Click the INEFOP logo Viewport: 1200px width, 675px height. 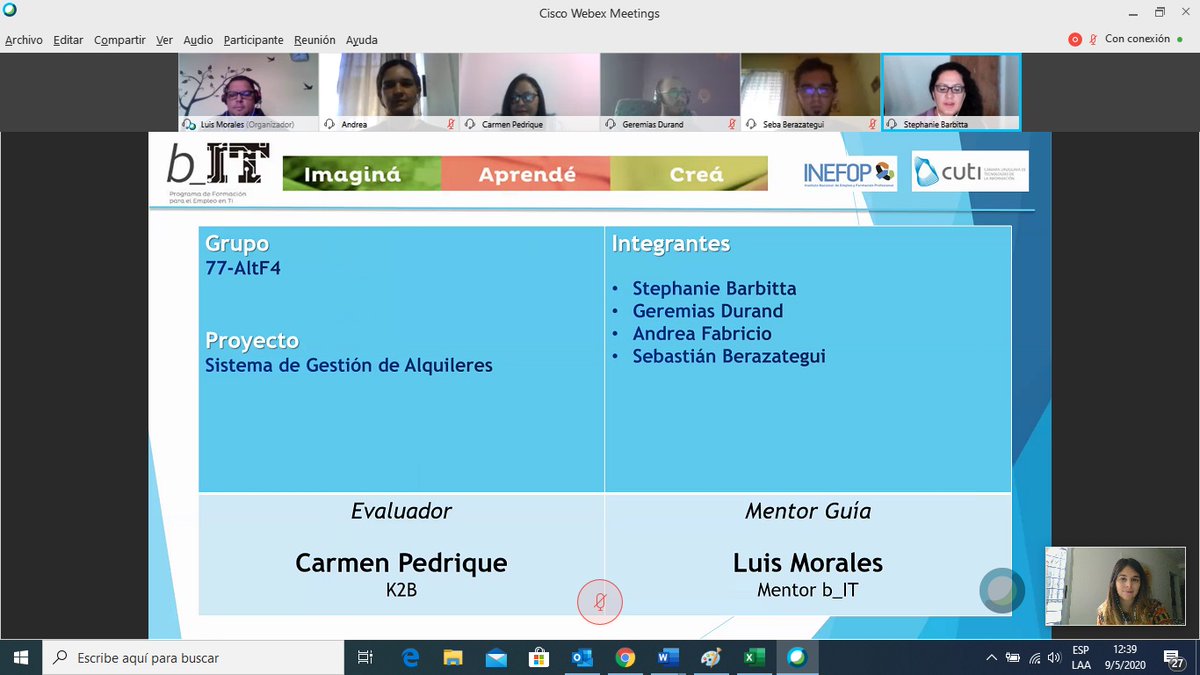coord(849,173)
